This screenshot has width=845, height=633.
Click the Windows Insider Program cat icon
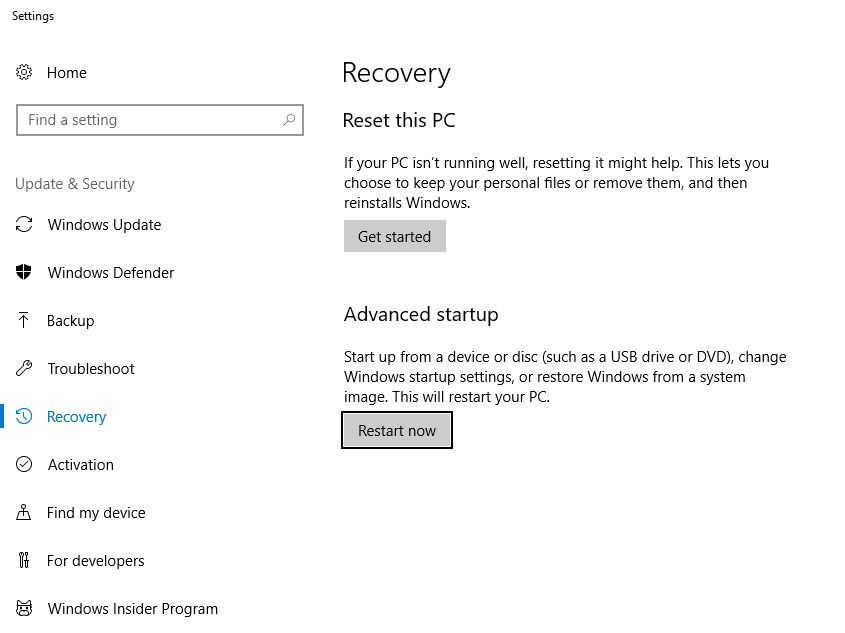pos(24,609)
